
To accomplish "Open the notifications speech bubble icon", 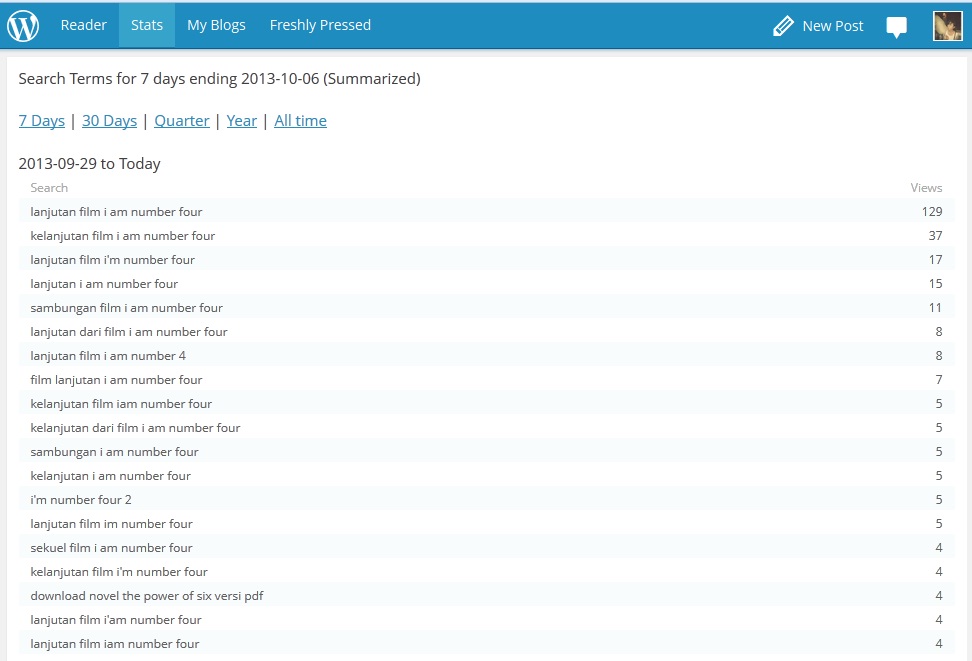I will click(896, 27).
